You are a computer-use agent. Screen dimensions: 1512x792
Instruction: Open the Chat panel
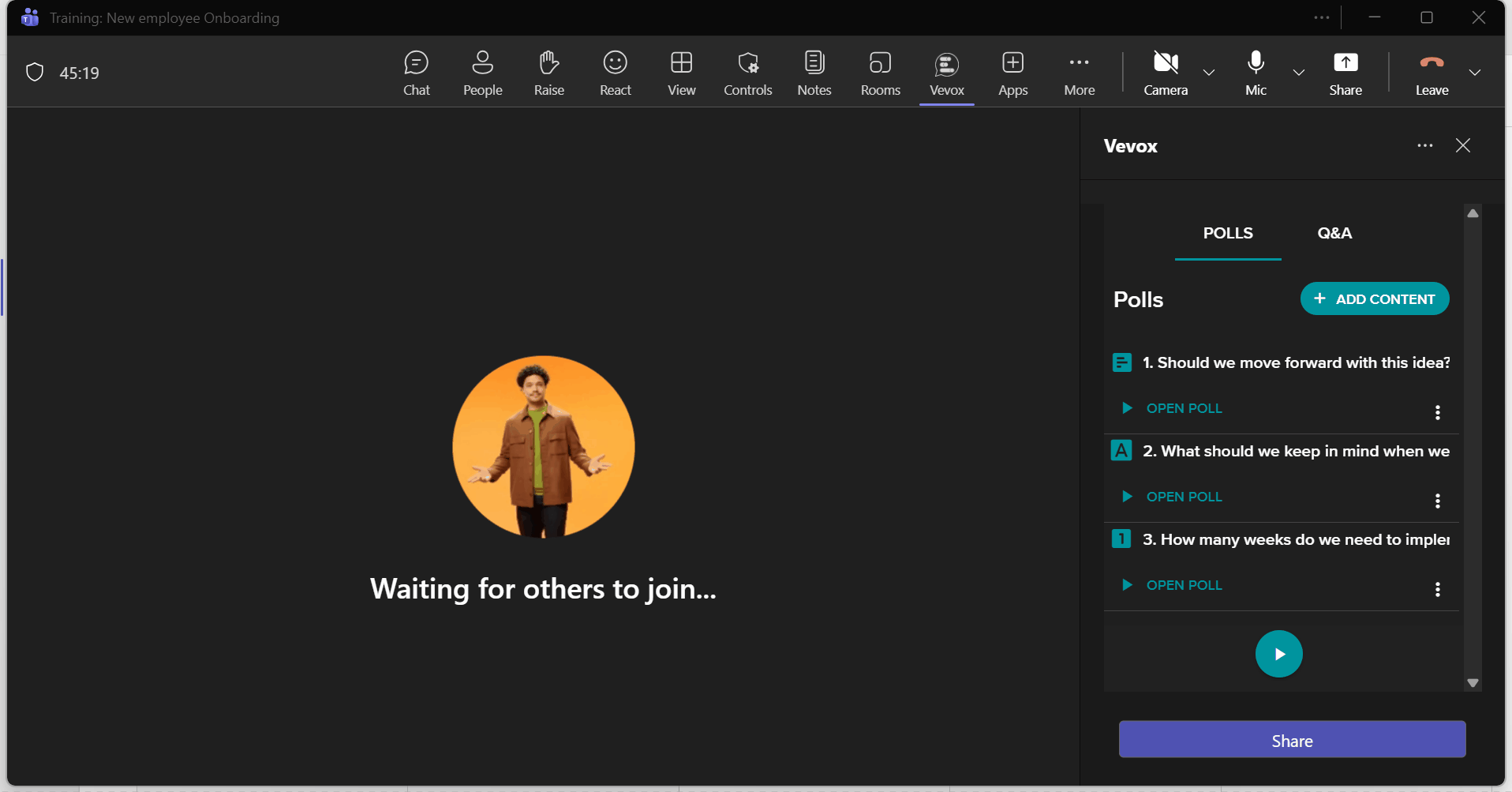416,73
